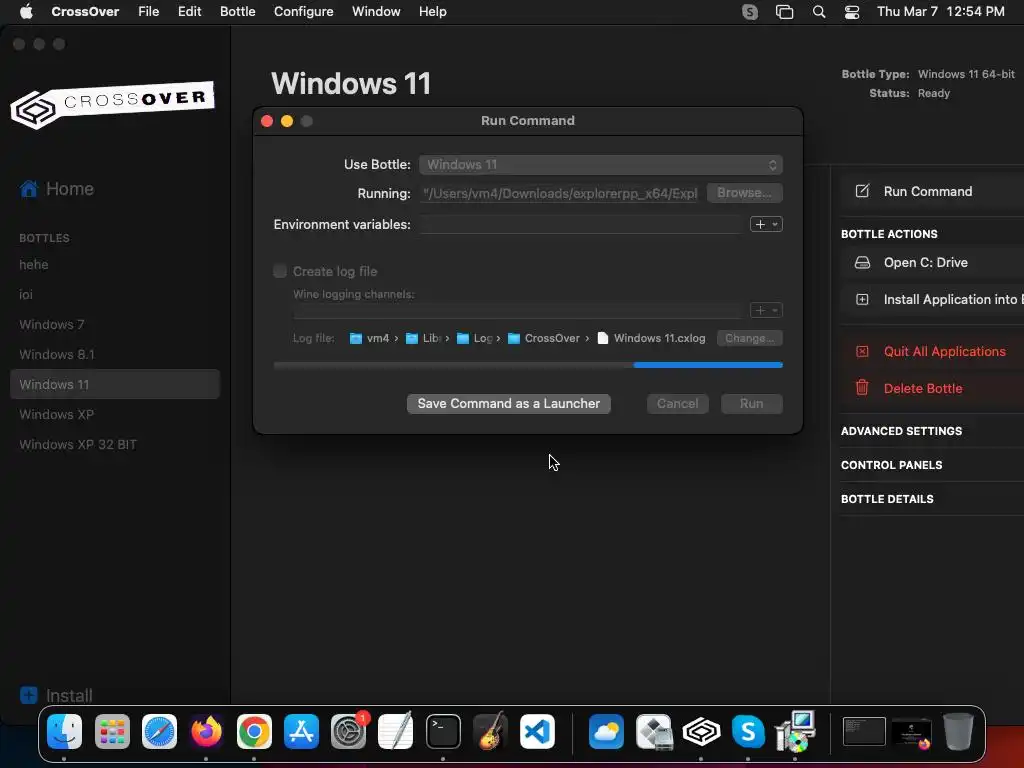Viewport: 1024px width, 768px height.
Task: Click the Run Command pencil icon in right panel
Action: click(862, 191)
